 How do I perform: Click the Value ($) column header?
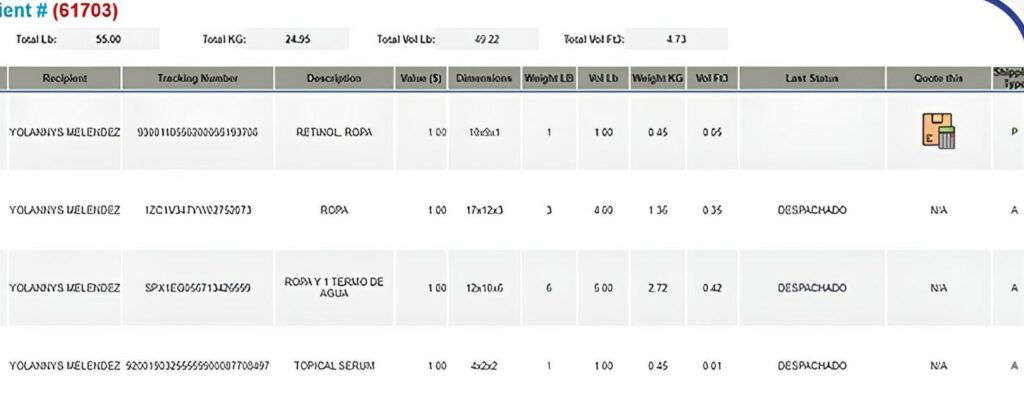click(x=421, y=78)
